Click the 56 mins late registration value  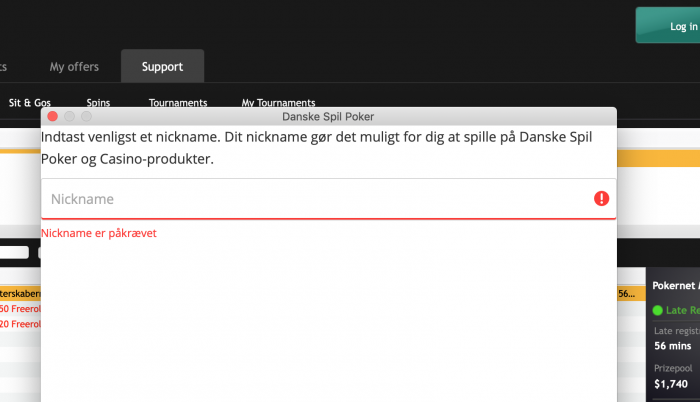(x=673, y=346)
